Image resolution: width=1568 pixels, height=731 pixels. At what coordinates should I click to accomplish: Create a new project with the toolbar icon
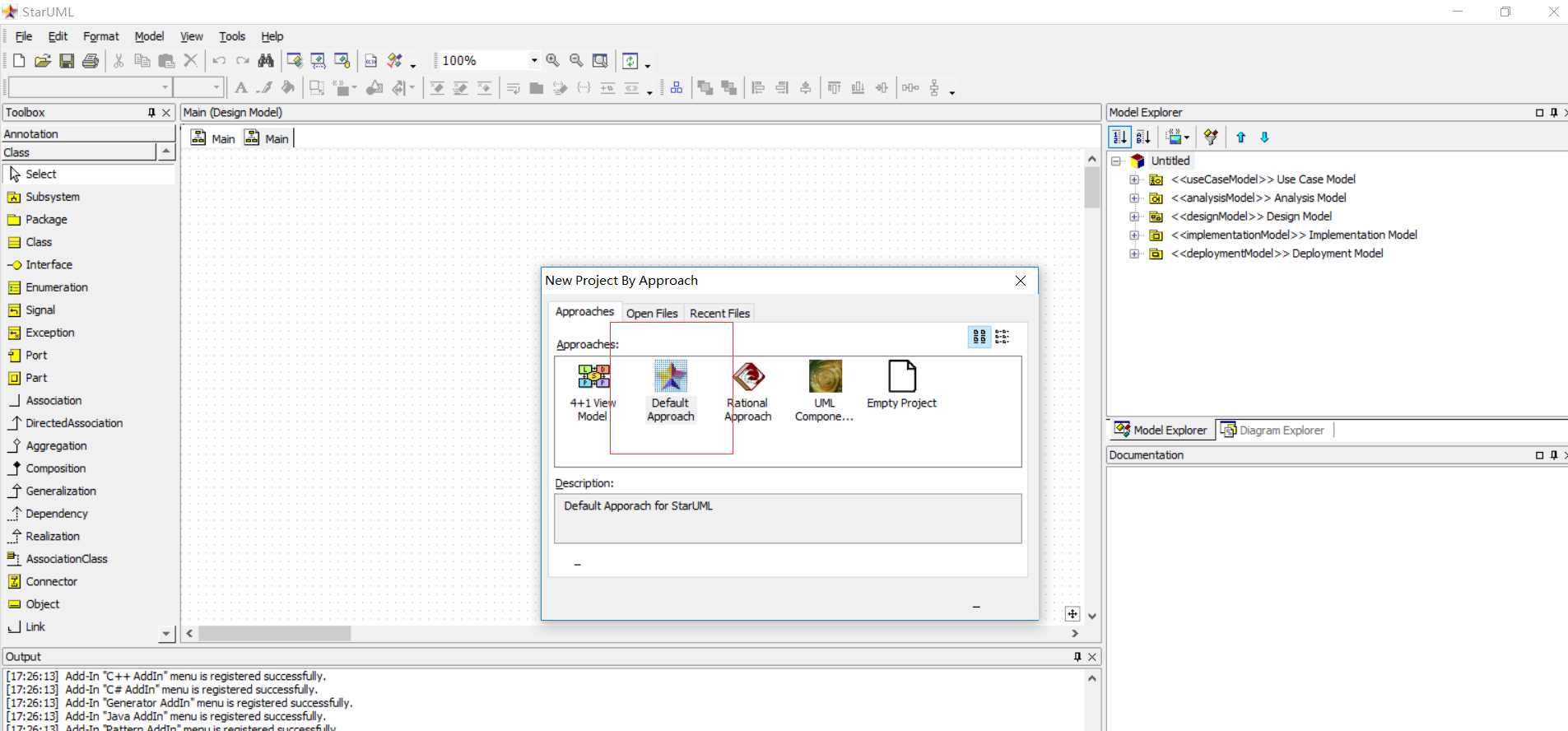click(18, 61)
